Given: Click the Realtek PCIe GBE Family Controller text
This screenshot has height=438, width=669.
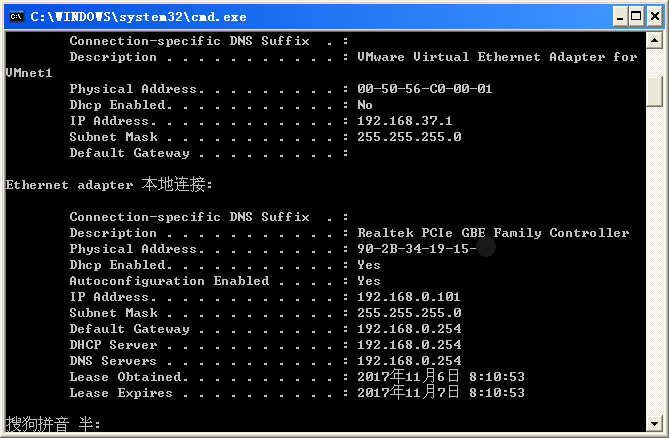Looking at the screenshot, I should click(493, 232).
